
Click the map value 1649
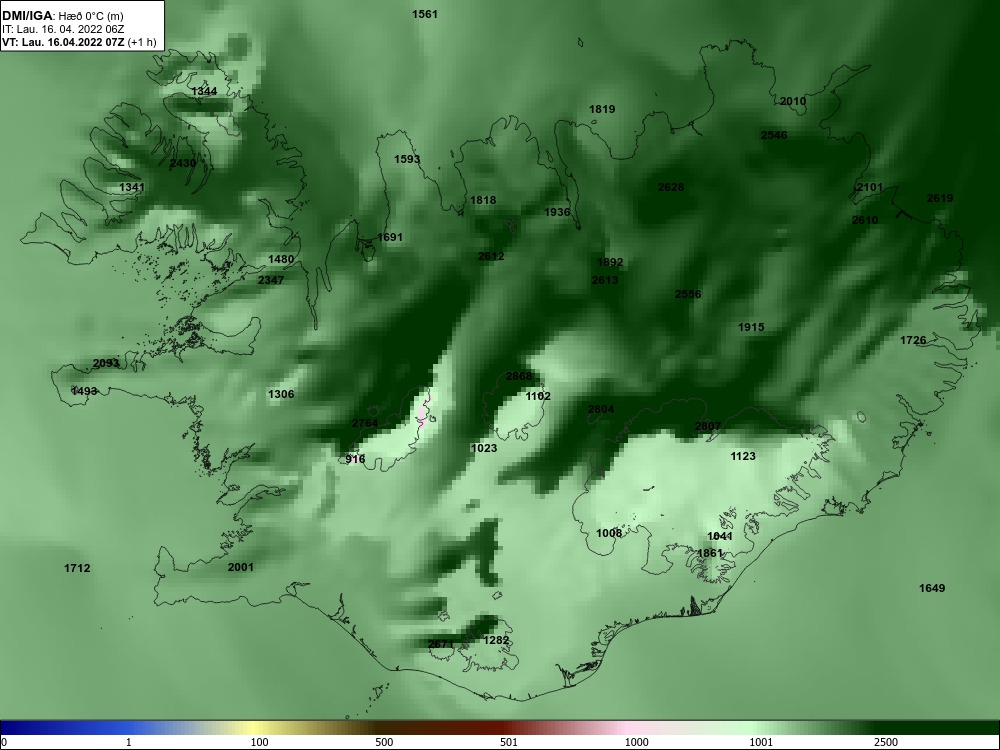(932, 588)
